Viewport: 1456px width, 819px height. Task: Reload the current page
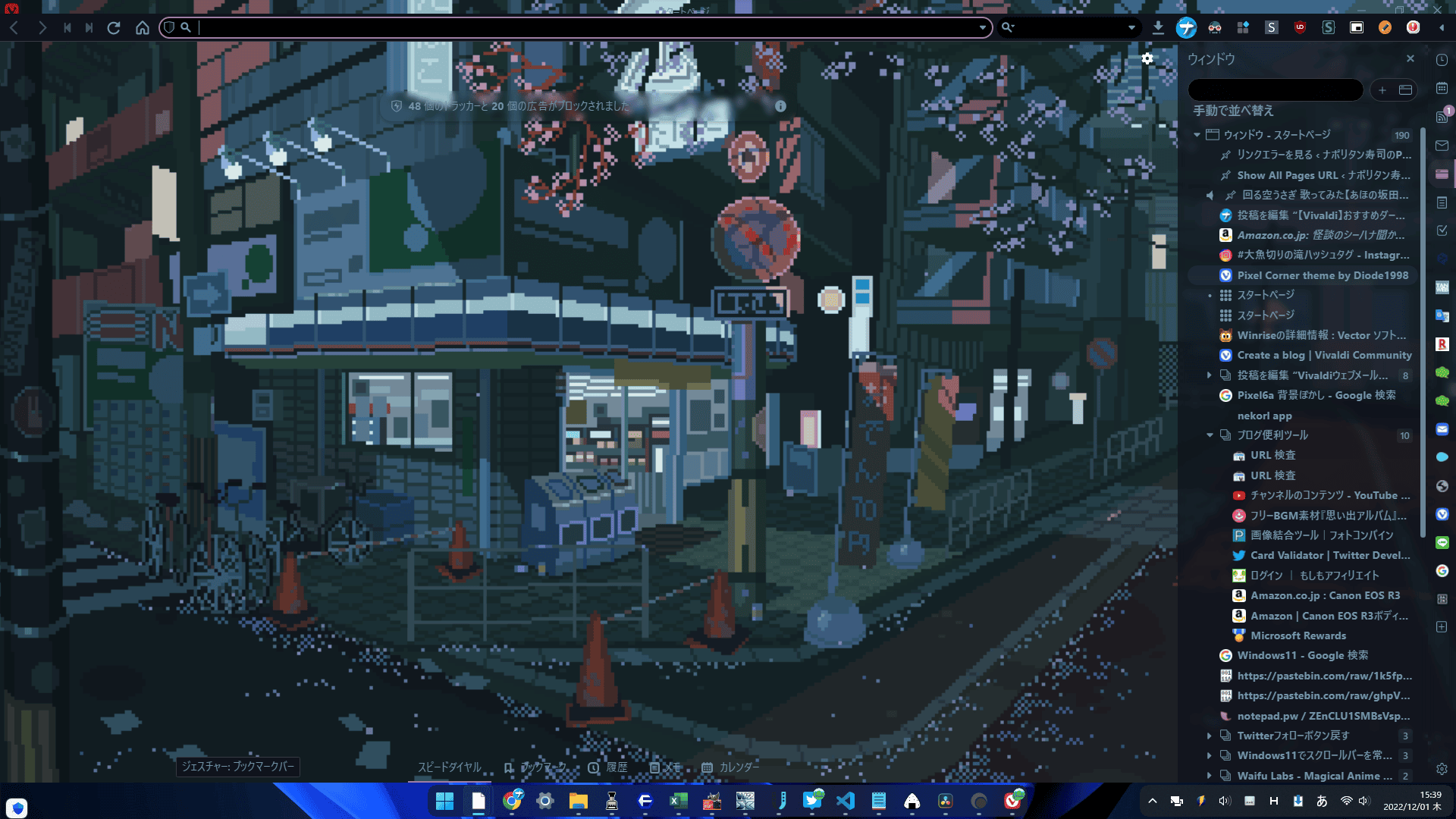pos(115,28)
